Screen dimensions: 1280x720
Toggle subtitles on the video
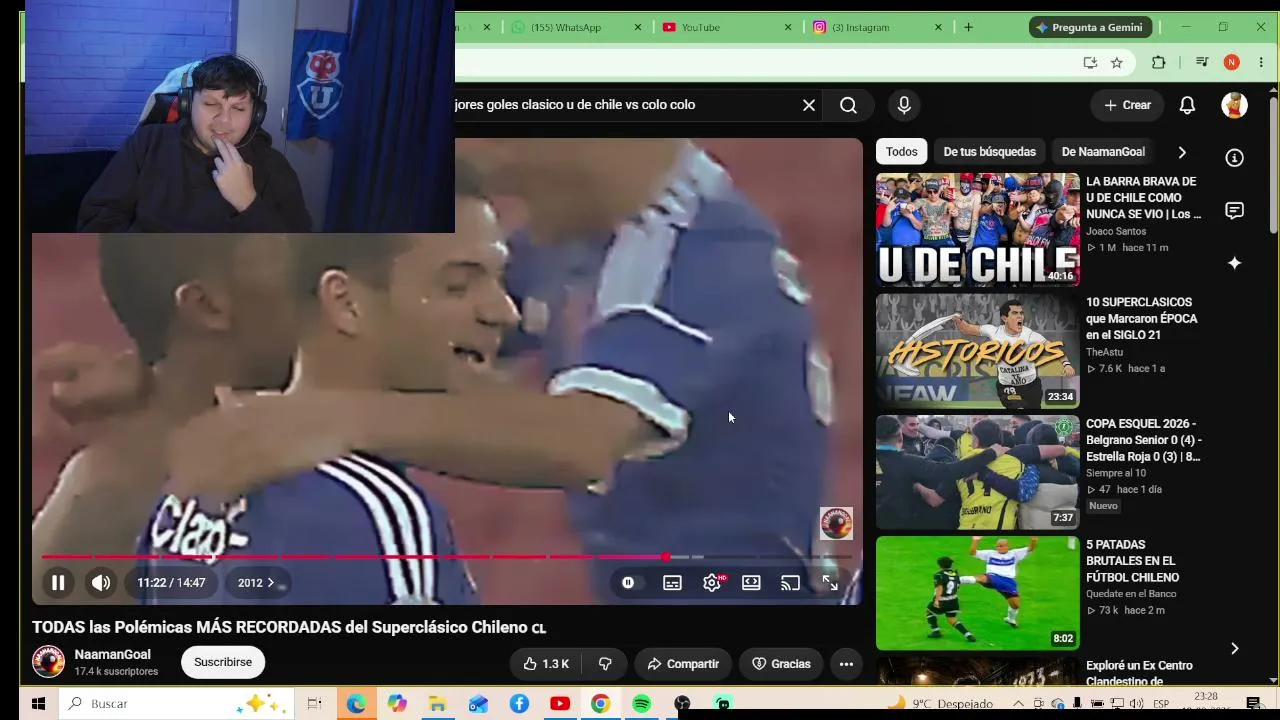pos(672,583)
